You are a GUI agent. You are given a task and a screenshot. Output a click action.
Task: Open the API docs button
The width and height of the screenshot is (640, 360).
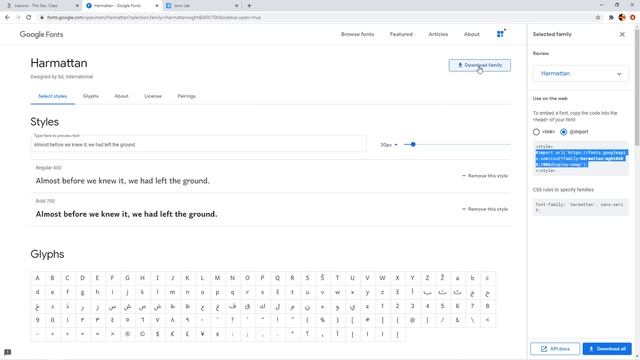[x=555, y=349]
